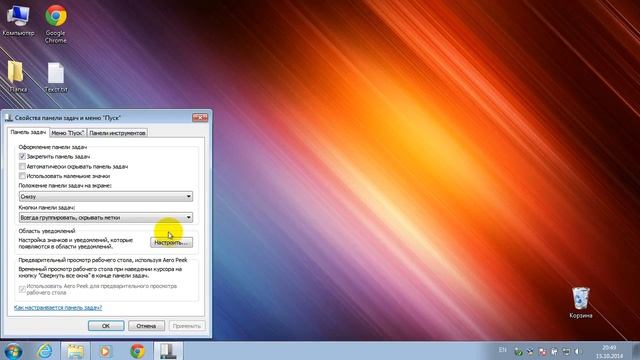Open the network tray icon
This screenshot has width=640, height=360.
click(566, 351)
